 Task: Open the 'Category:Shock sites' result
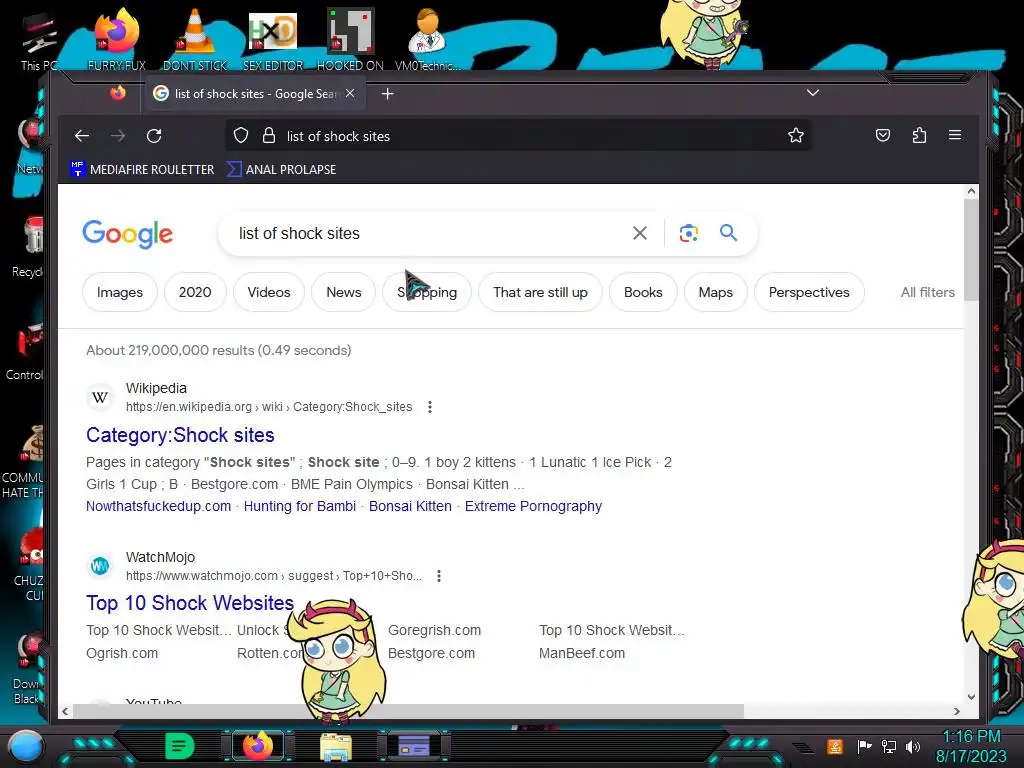tap(180, 435)
